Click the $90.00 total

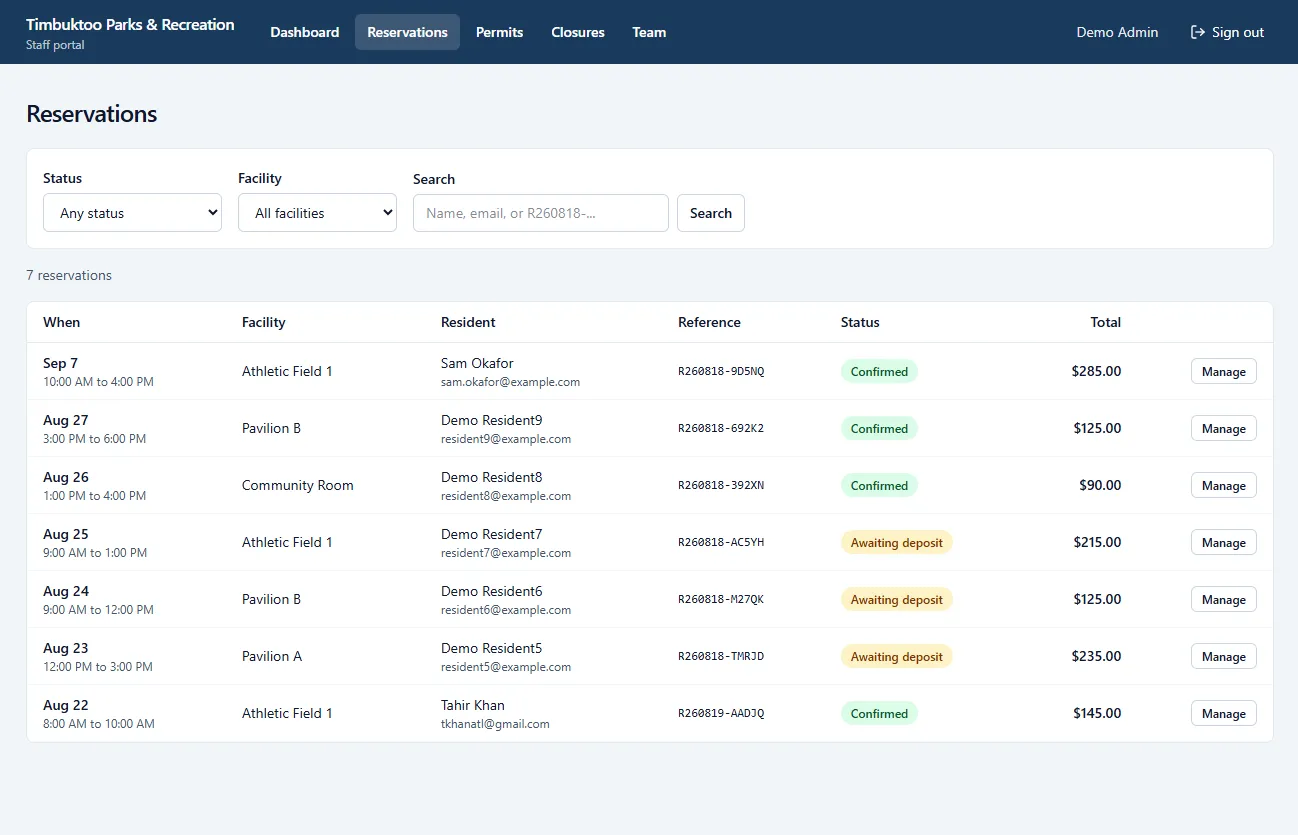[x=1100, y=485]
